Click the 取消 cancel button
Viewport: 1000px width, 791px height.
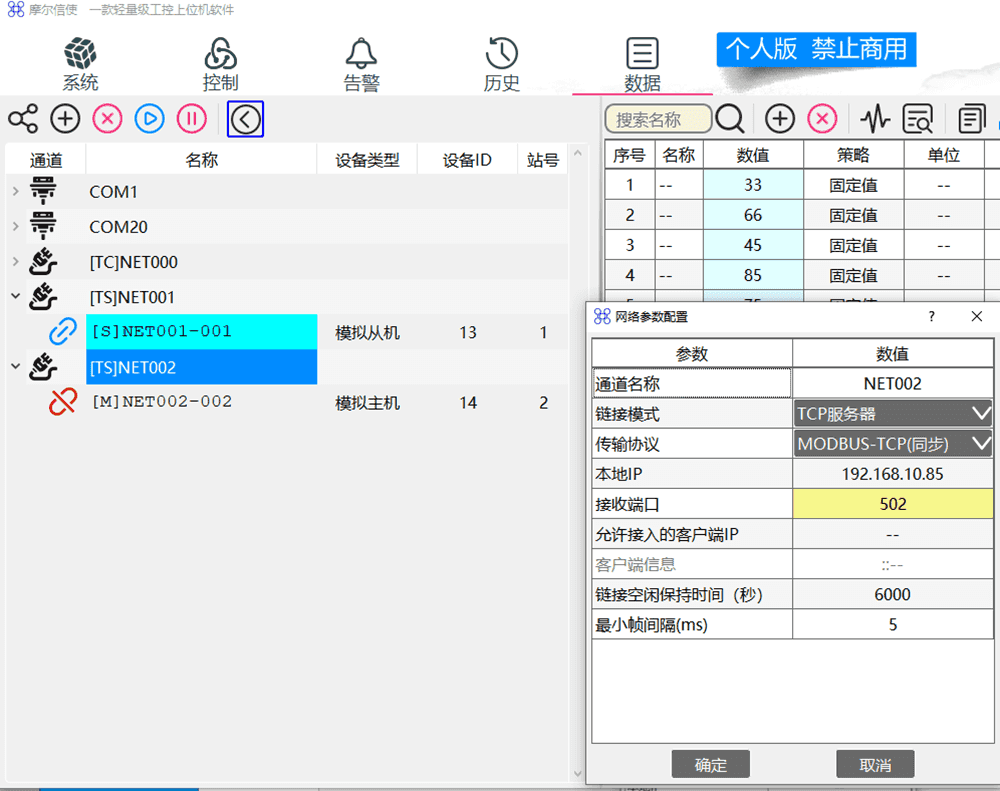(x=875, y=765)
